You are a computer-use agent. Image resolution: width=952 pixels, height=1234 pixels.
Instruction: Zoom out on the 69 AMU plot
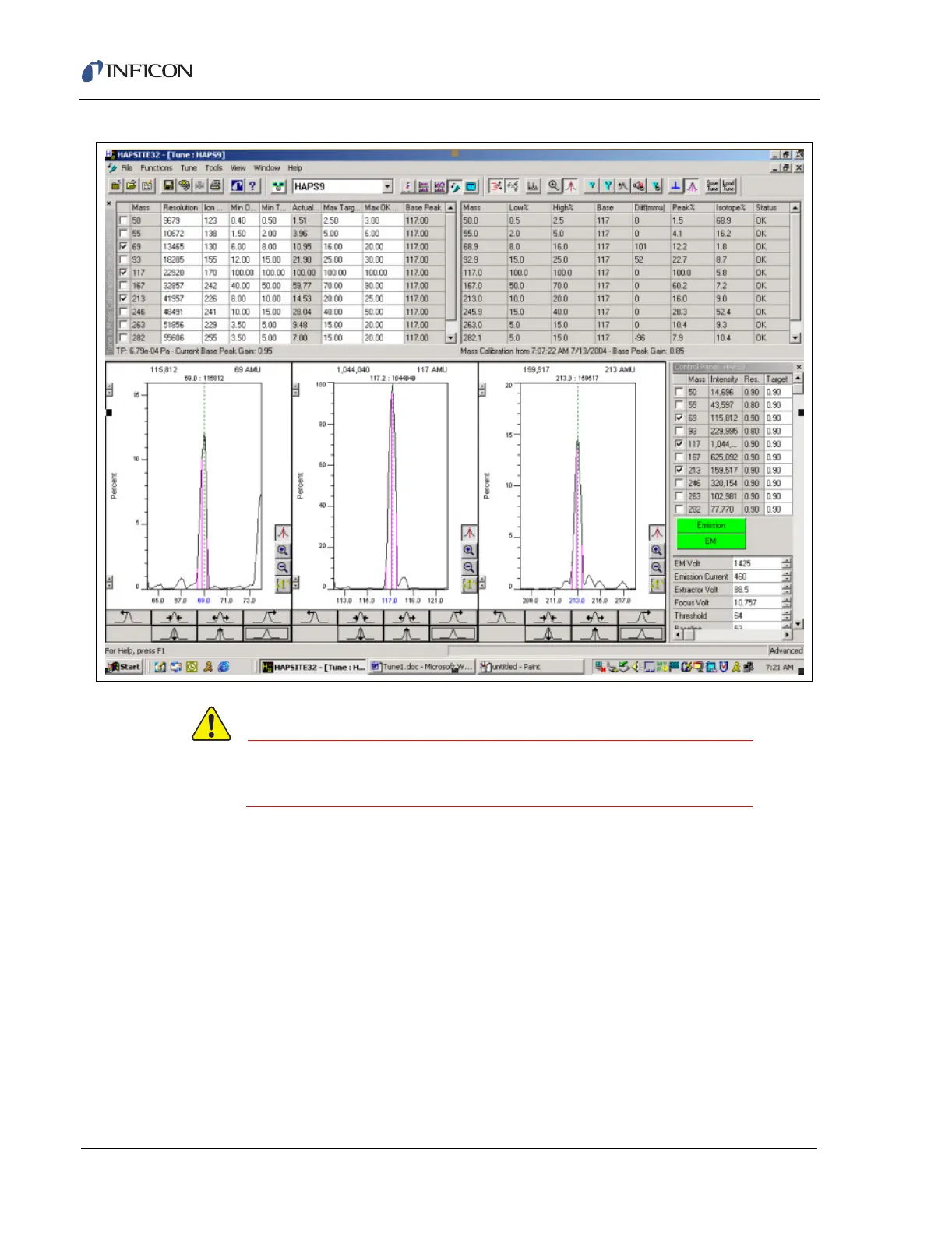pos(283,567)
